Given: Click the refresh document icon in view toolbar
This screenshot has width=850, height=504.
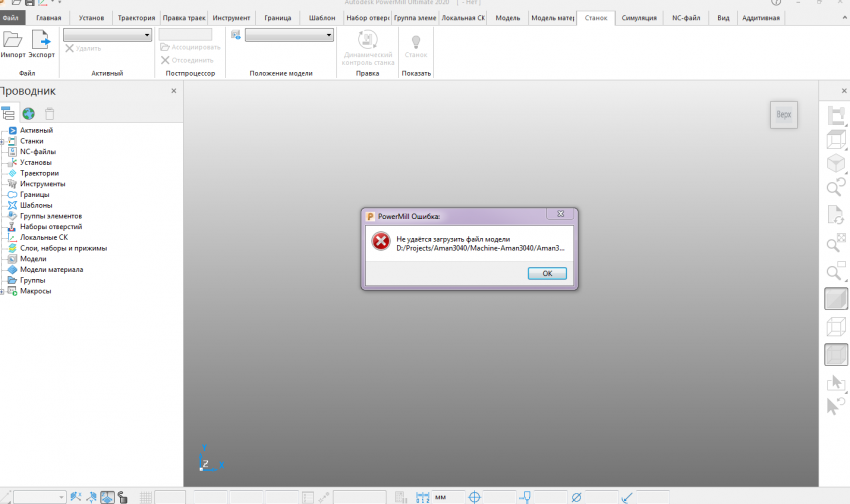Looking at the screenshot, I should tap(835, 214).
